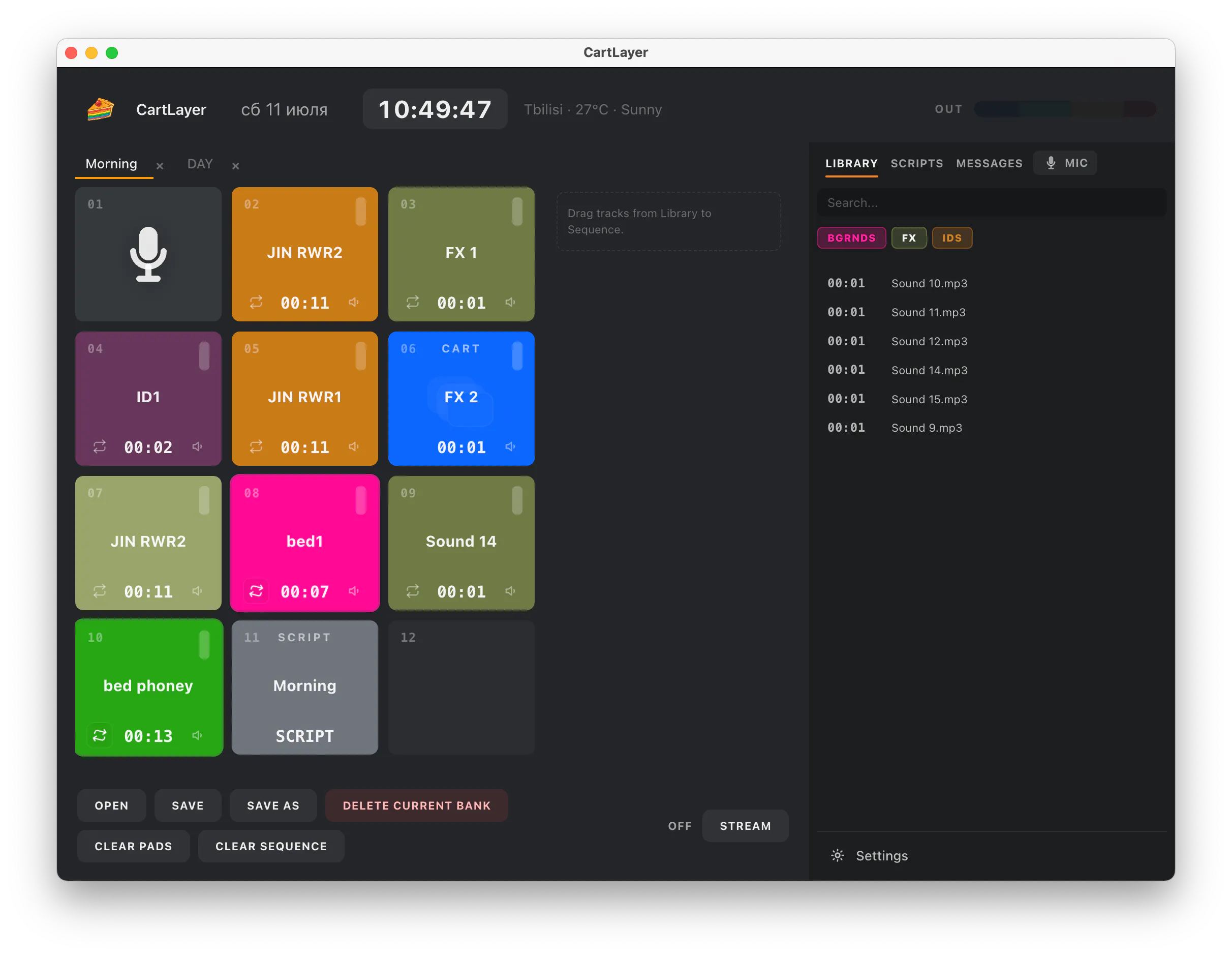Switch to the DAY bank tab
The height and width of the screenshot is (956, 1232).
pyautogui.click(x=200, y=164)
